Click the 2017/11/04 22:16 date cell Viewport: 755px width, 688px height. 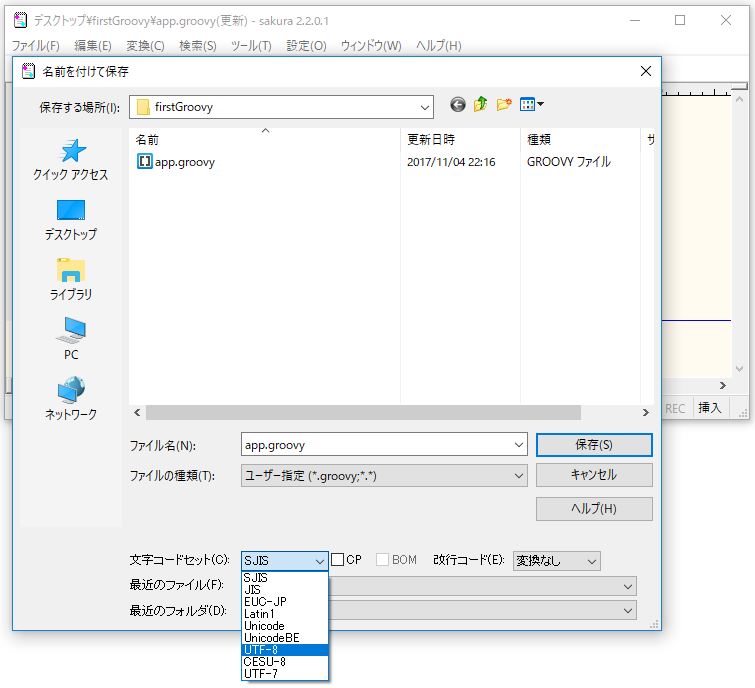pyautogui.click(x=451, y=162)
